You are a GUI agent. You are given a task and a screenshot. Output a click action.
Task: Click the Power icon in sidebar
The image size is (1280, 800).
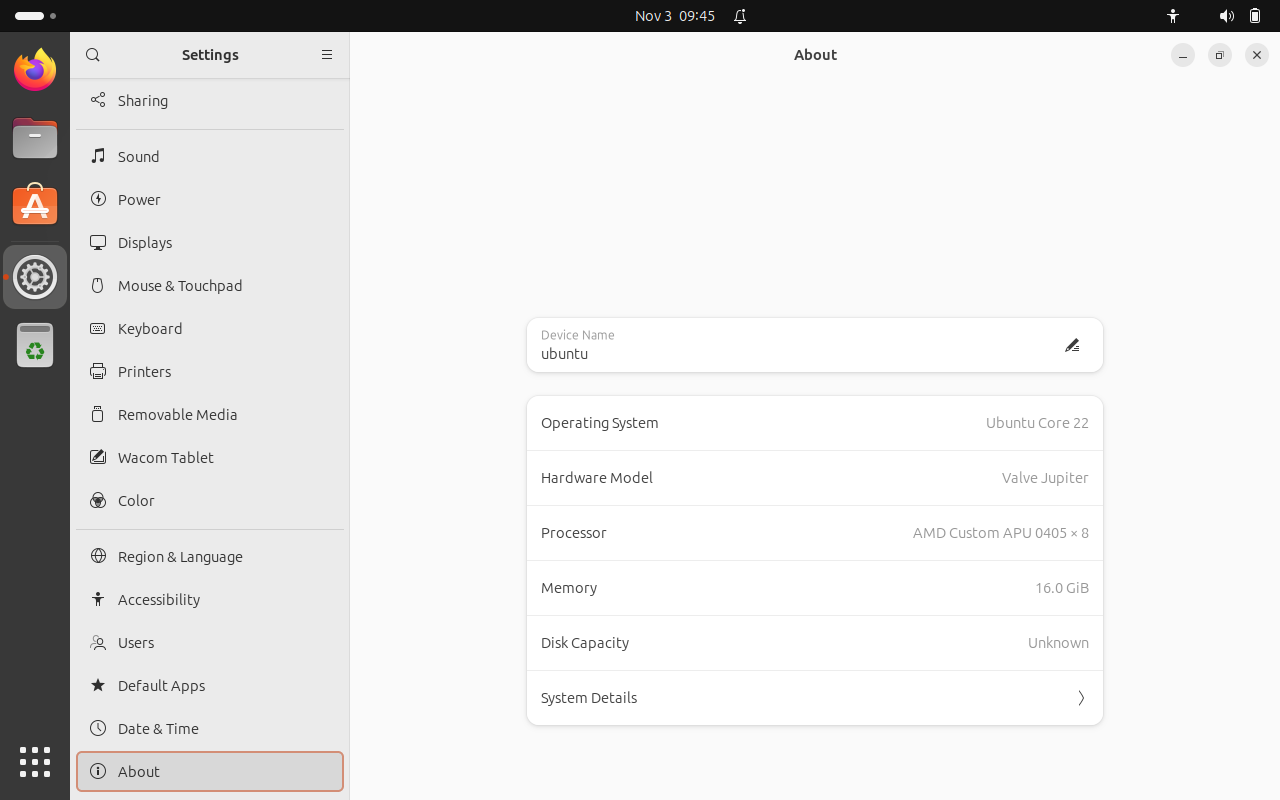point(98,199)
